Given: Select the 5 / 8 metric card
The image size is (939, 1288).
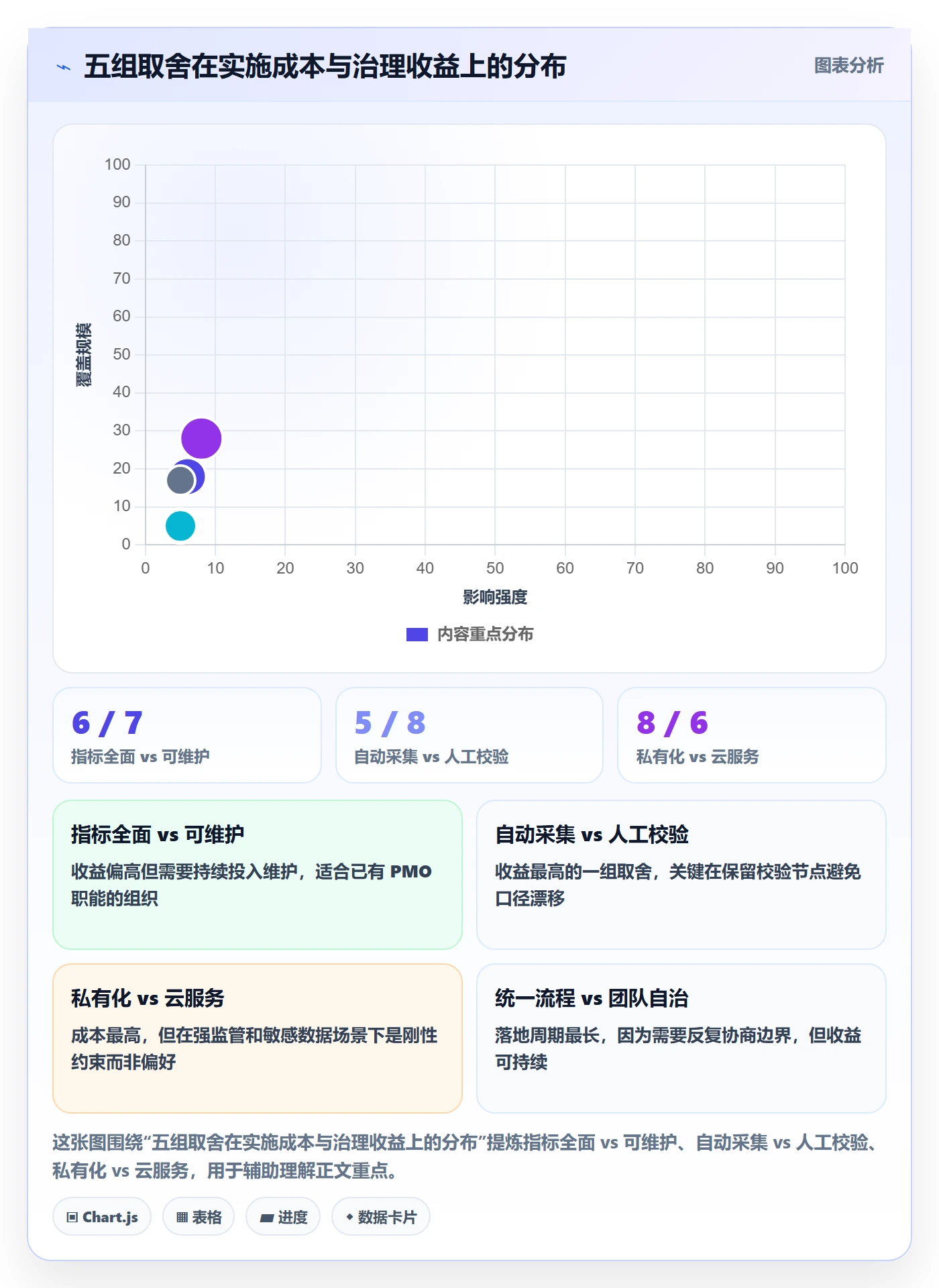Looking at the screenshot, I should (469, 735).
